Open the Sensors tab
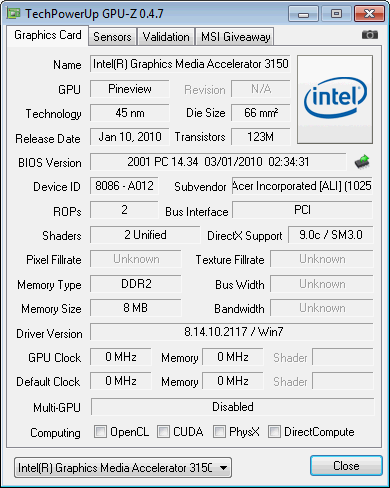This screenshot has width=390, height=488. tap(112, 37)
